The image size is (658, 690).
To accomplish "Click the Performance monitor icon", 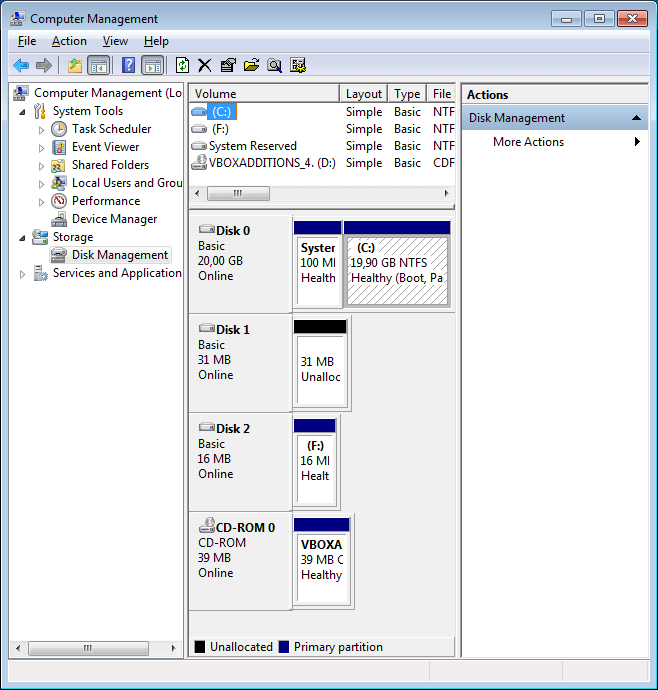I will click(59, 201).
